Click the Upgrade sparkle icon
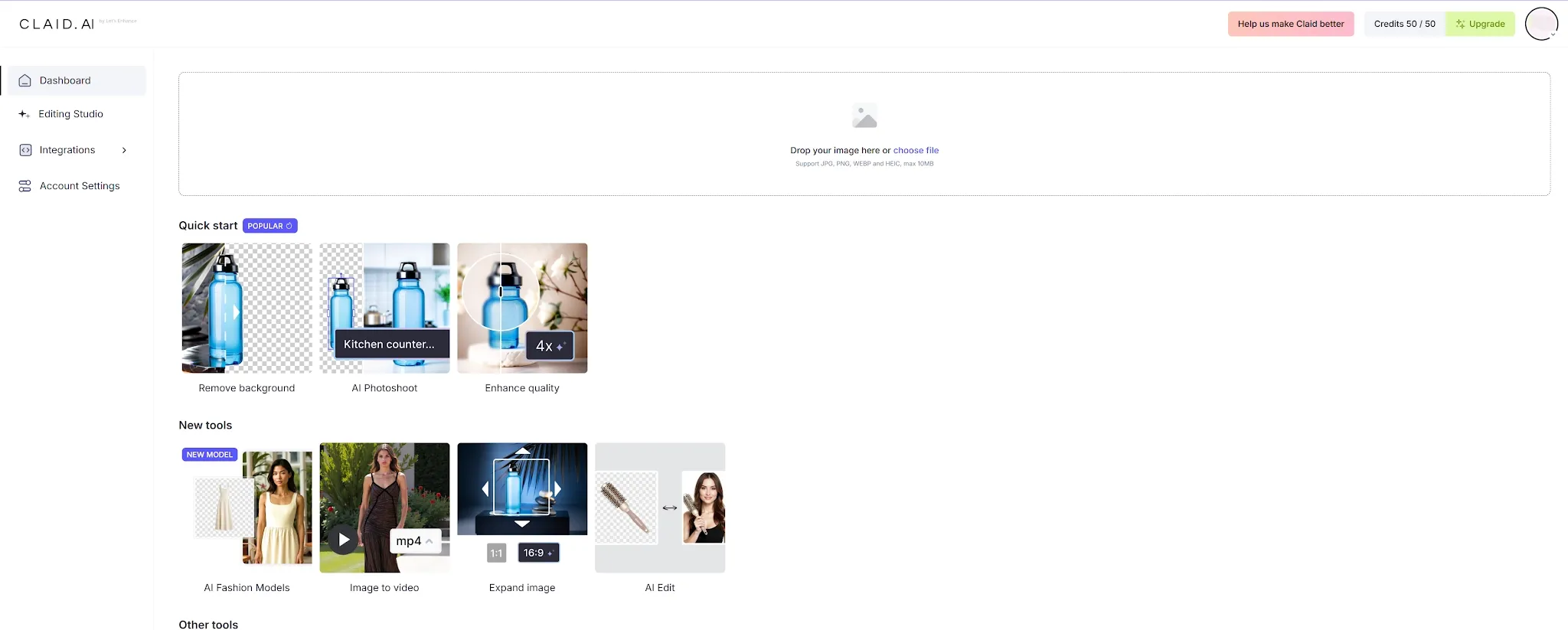Viewport: 1568px width, 630px height. coord(1460,24)
